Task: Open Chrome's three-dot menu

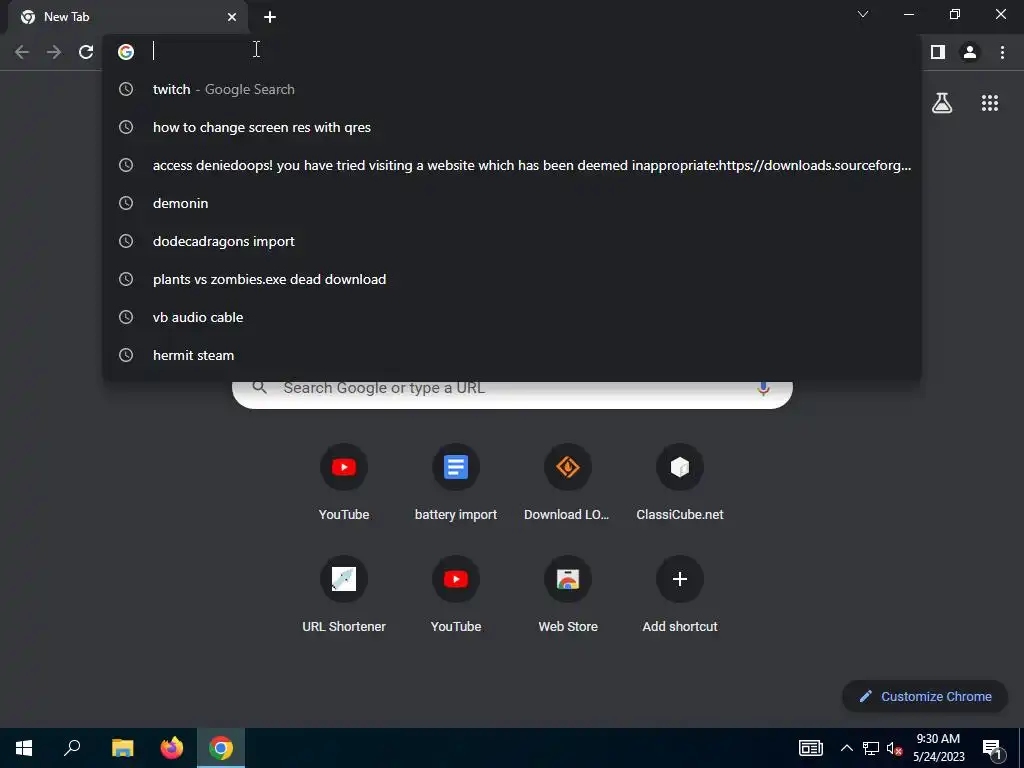Action: [x=1002, y=52]
